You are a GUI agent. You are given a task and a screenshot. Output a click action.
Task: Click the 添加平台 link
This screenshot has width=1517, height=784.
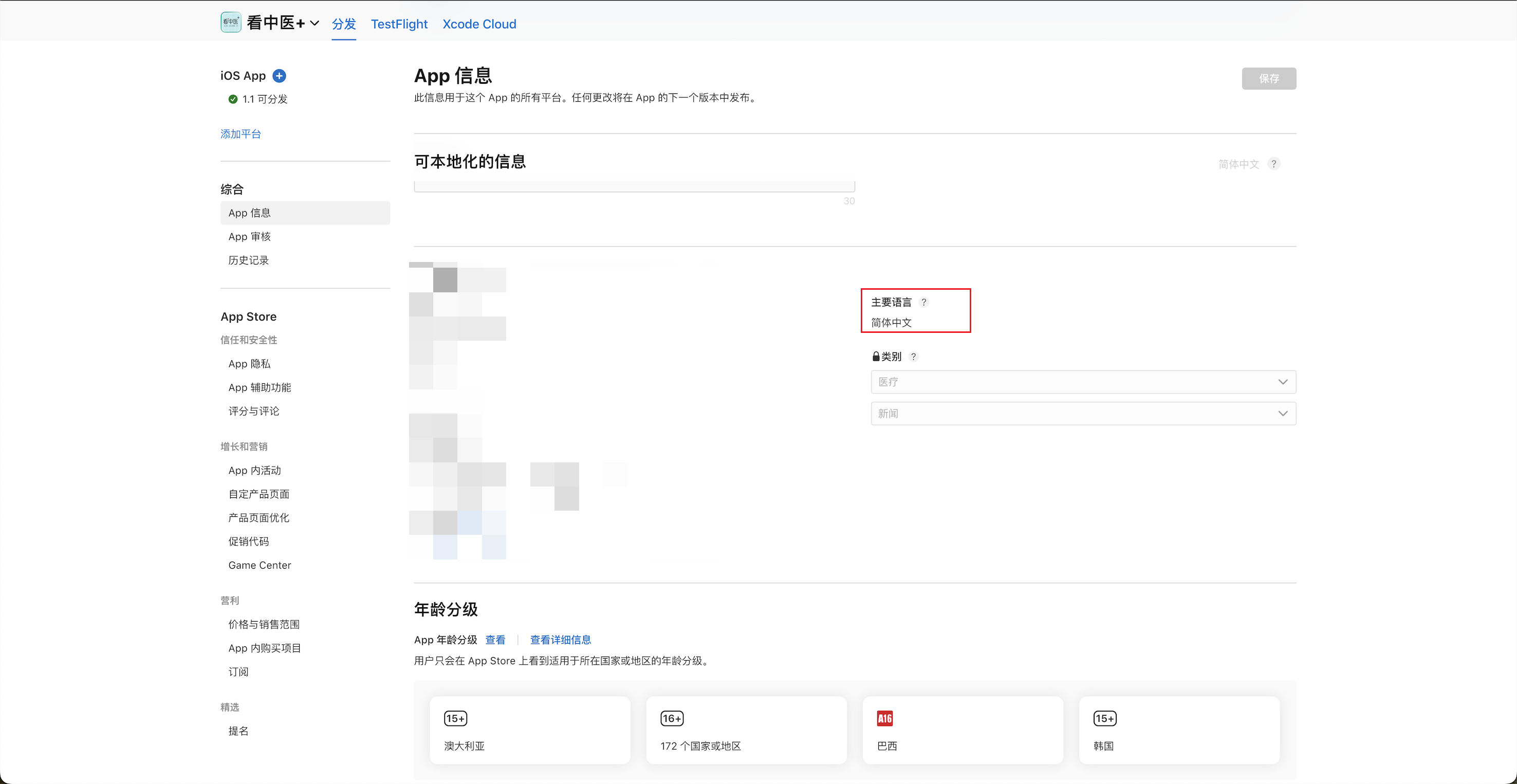(x=240, y=134)
